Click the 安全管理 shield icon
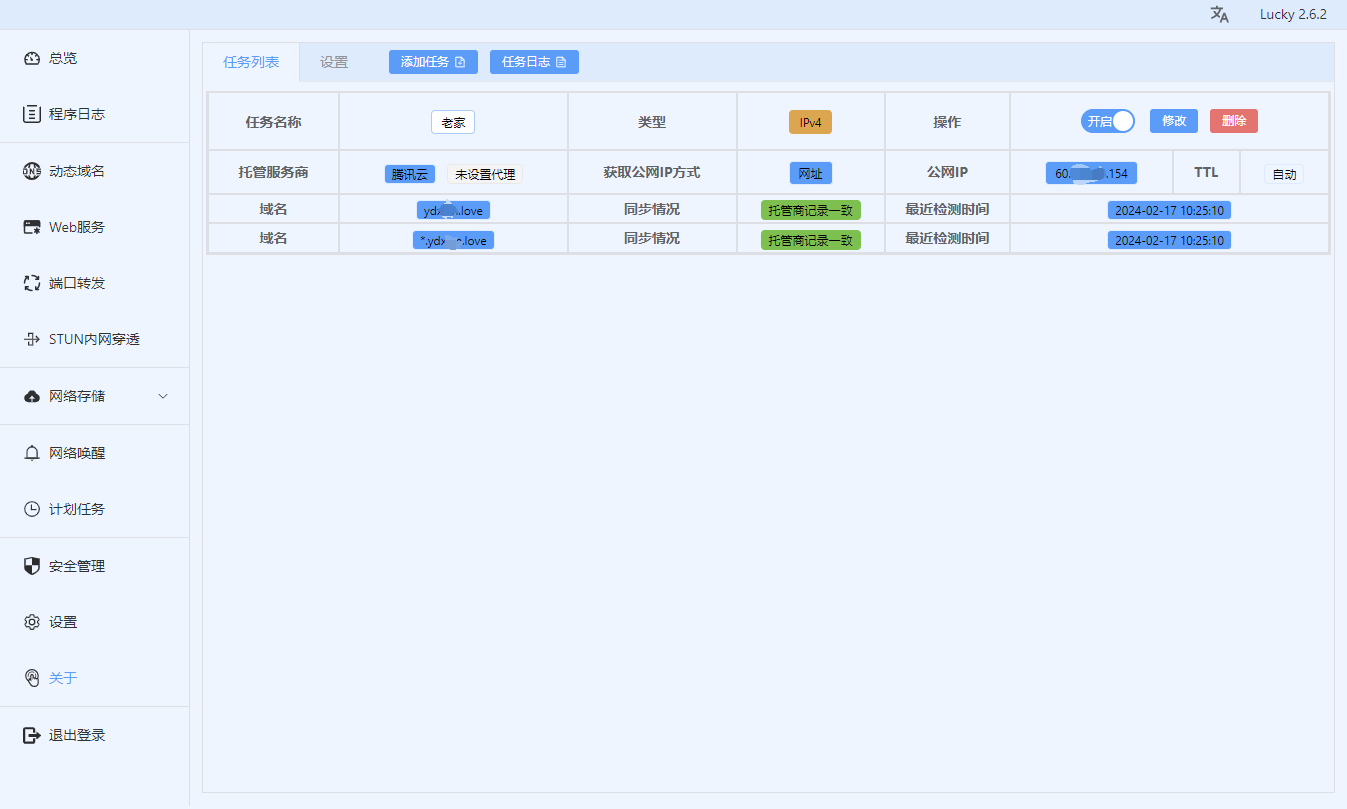Image resolution: width=1347 pixels, height=809 pixels. [32, 566]
